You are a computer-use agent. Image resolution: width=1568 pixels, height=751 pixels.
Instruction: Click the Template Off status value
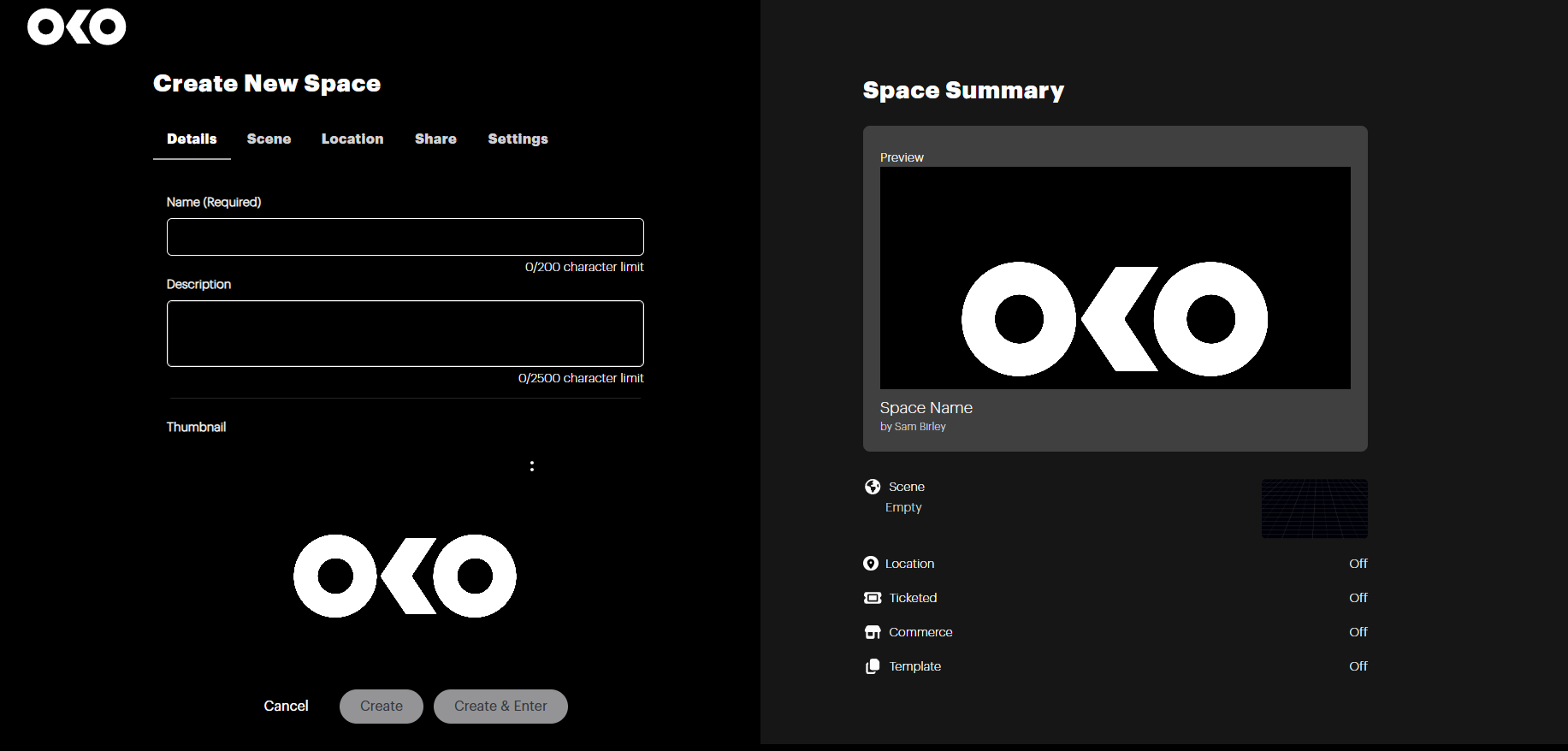click(1358, 666)
